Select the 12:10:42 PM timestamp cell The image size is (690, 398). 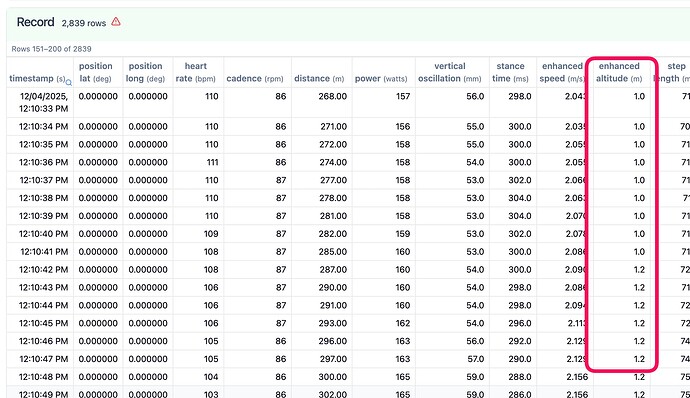point(44,269)
